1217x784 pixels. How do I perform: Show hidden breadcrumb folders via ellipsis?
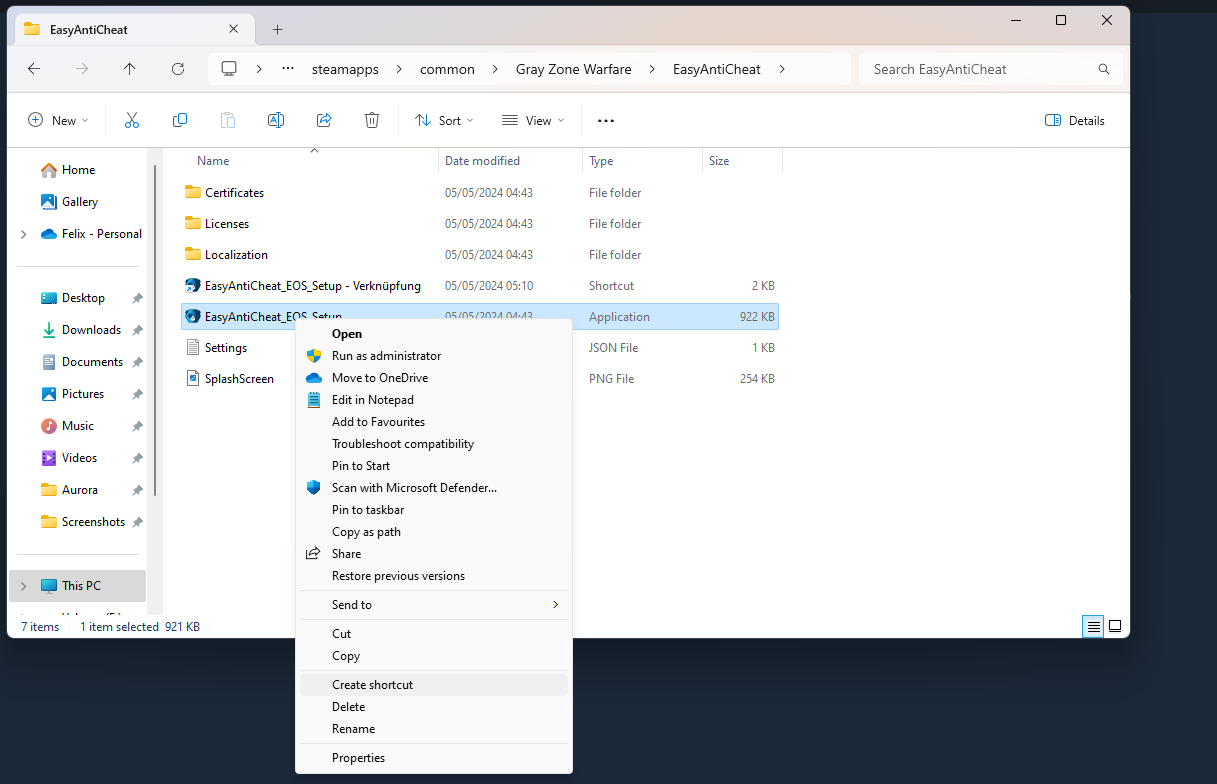tap(288, 69)
